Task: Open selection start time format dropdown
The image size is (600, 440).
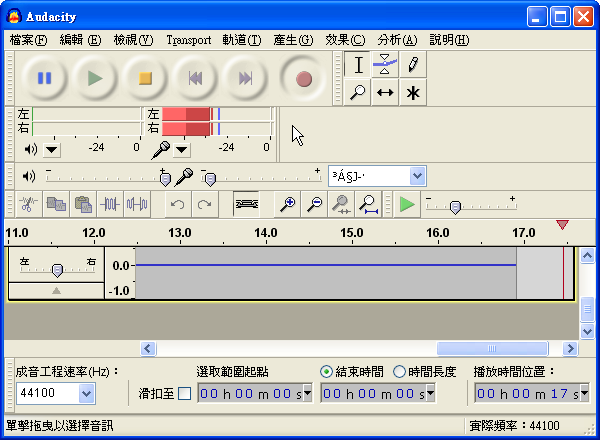Action: [307, 393]
